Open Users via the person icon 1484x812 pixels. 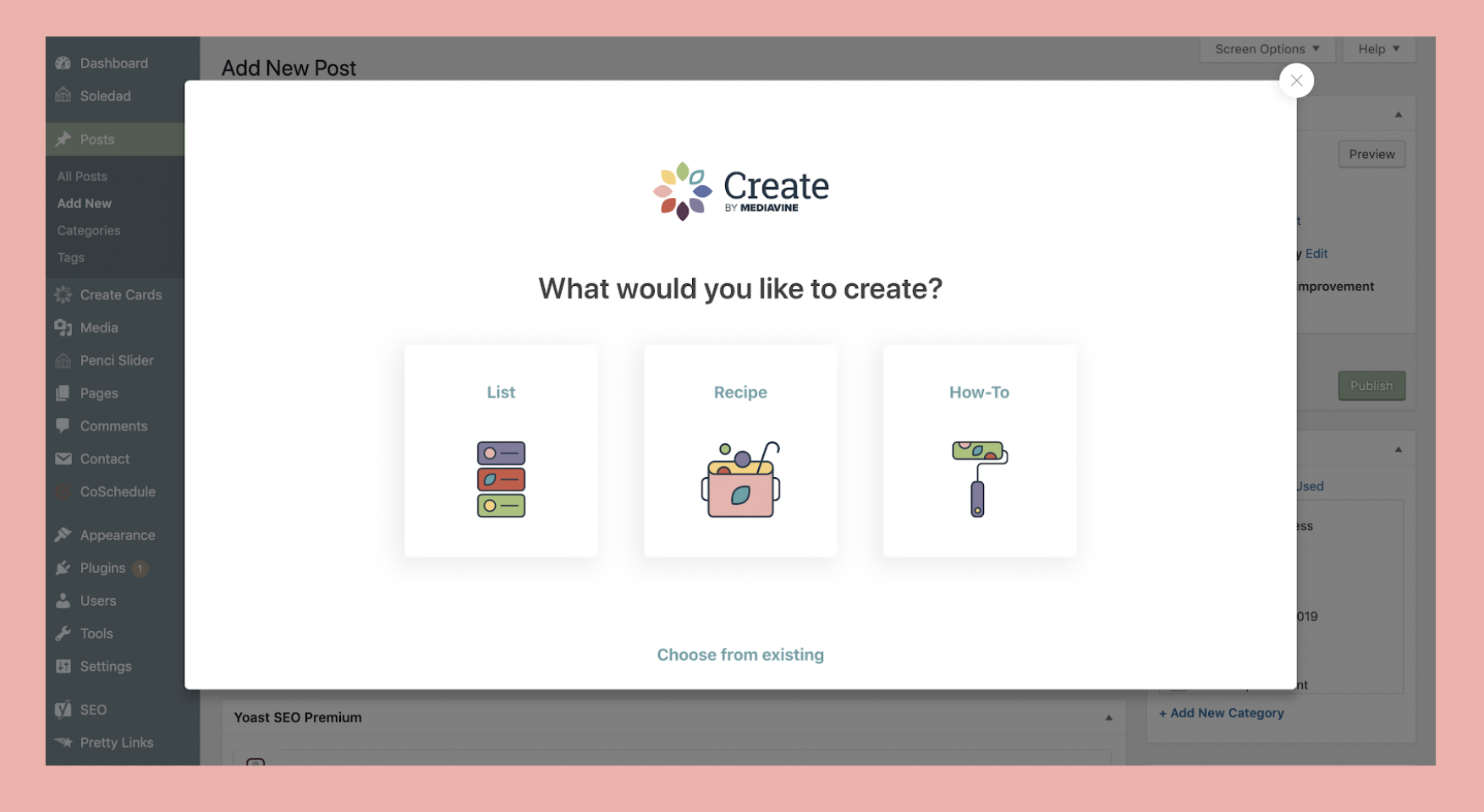(63, 601)
